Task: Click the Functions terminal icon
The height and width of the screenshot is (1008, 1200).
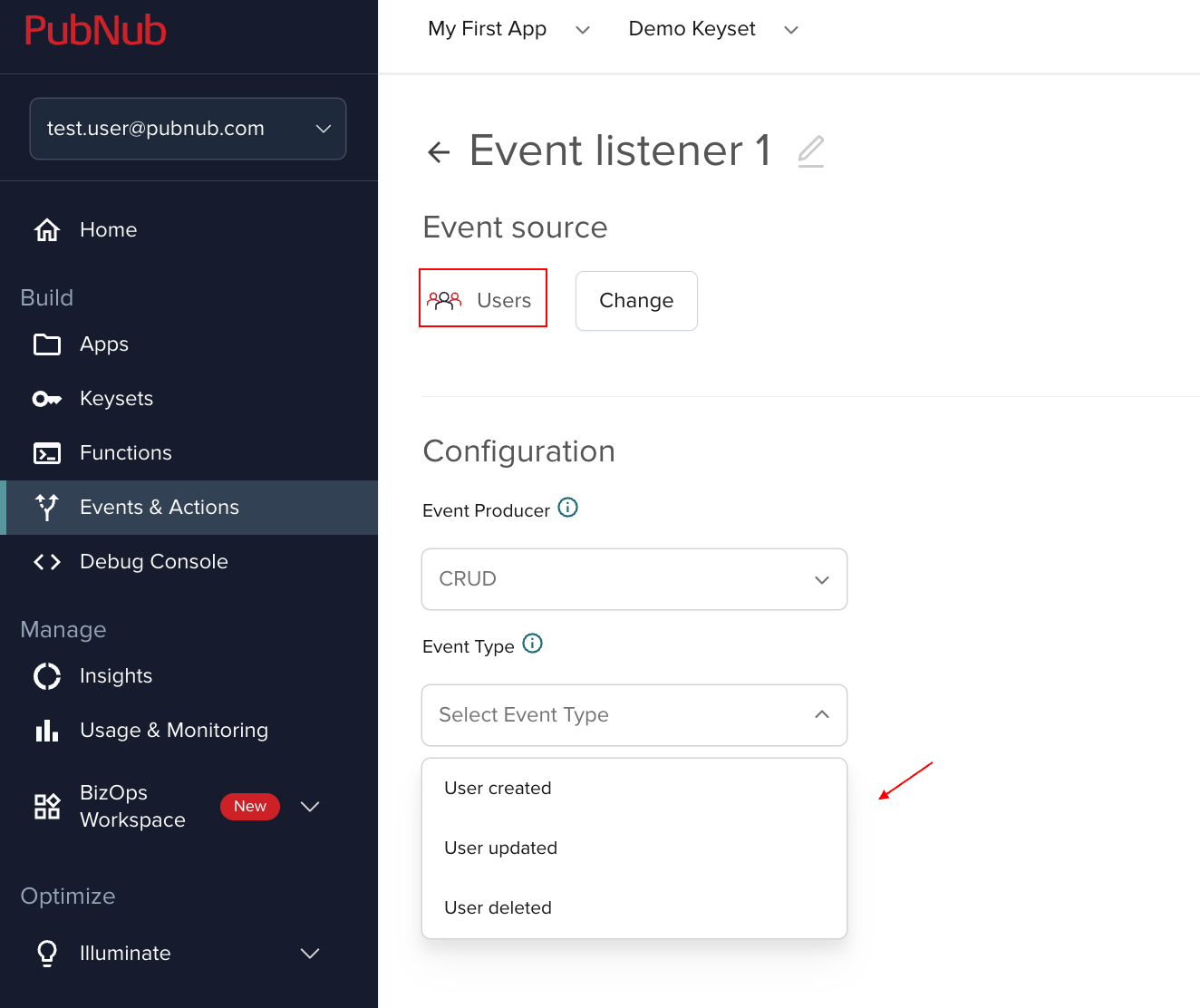Action: pos(46,452)
